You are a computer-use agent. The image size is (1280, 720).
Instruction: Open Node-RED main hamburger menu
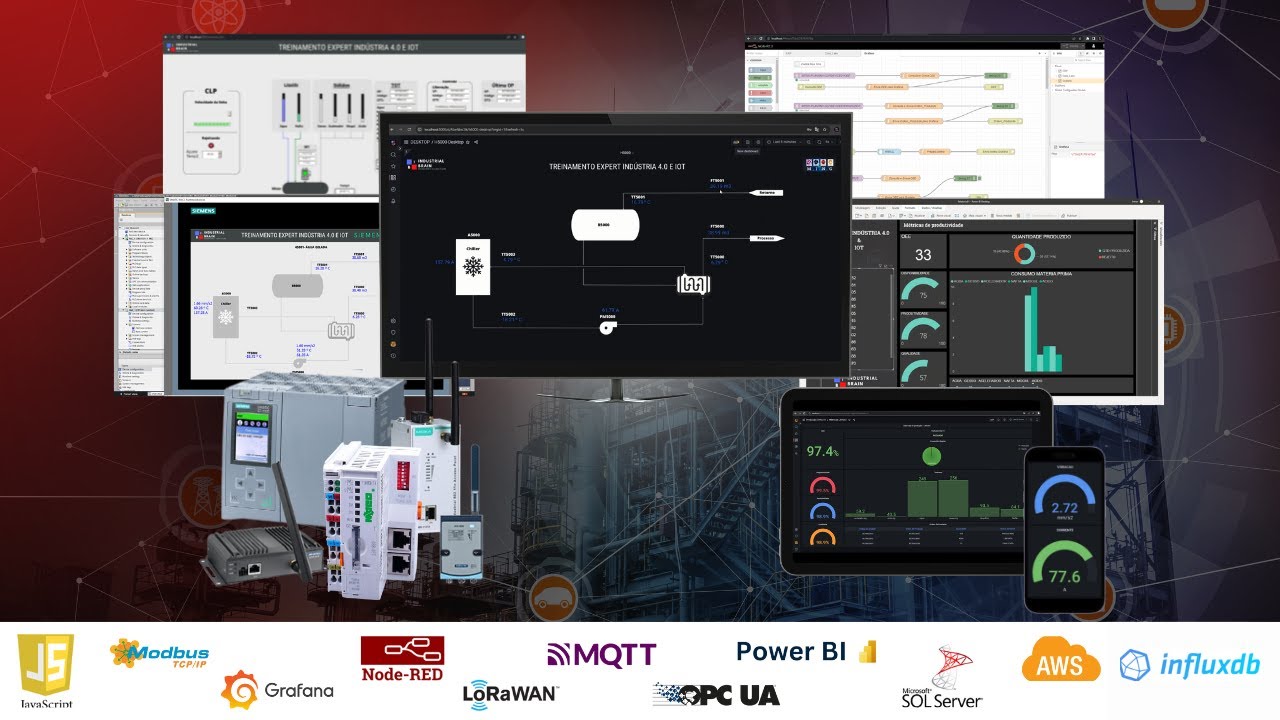(1103, 46)
